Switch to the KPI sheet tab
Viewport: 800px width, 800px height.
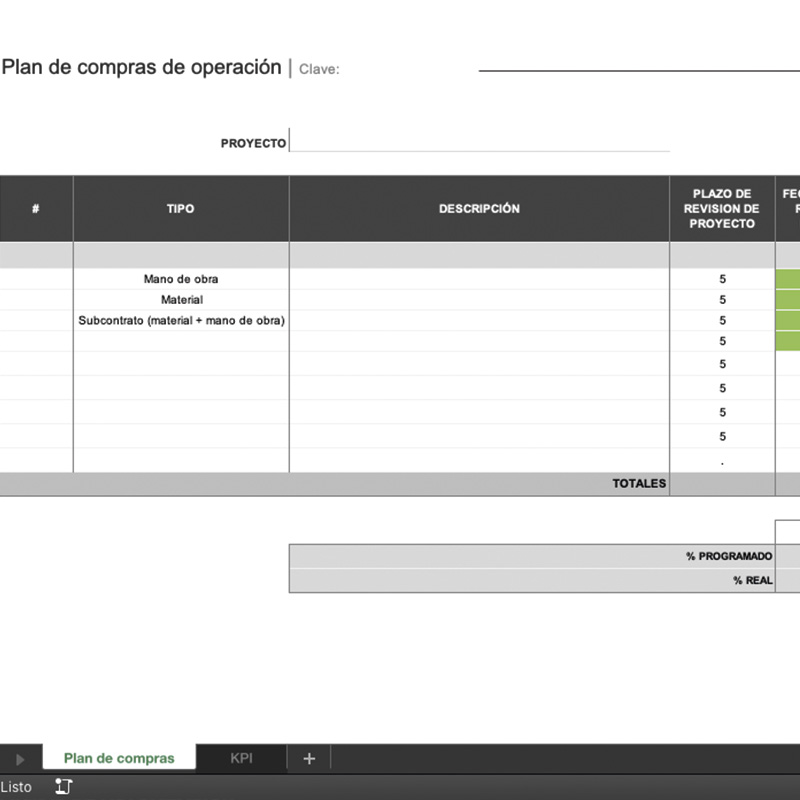[242, 759]
